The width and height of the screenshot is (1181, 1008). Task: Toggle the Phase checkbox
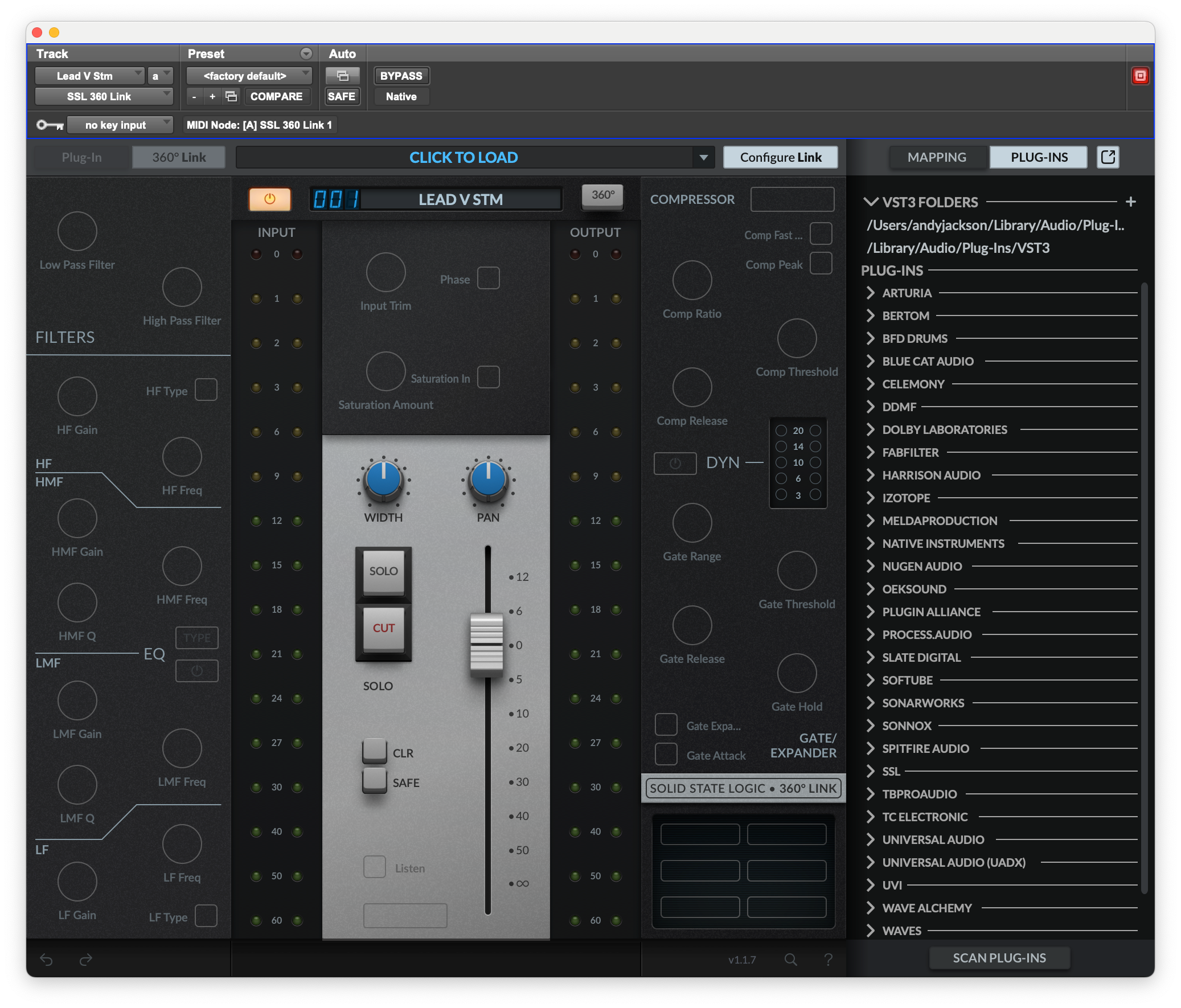489,278
